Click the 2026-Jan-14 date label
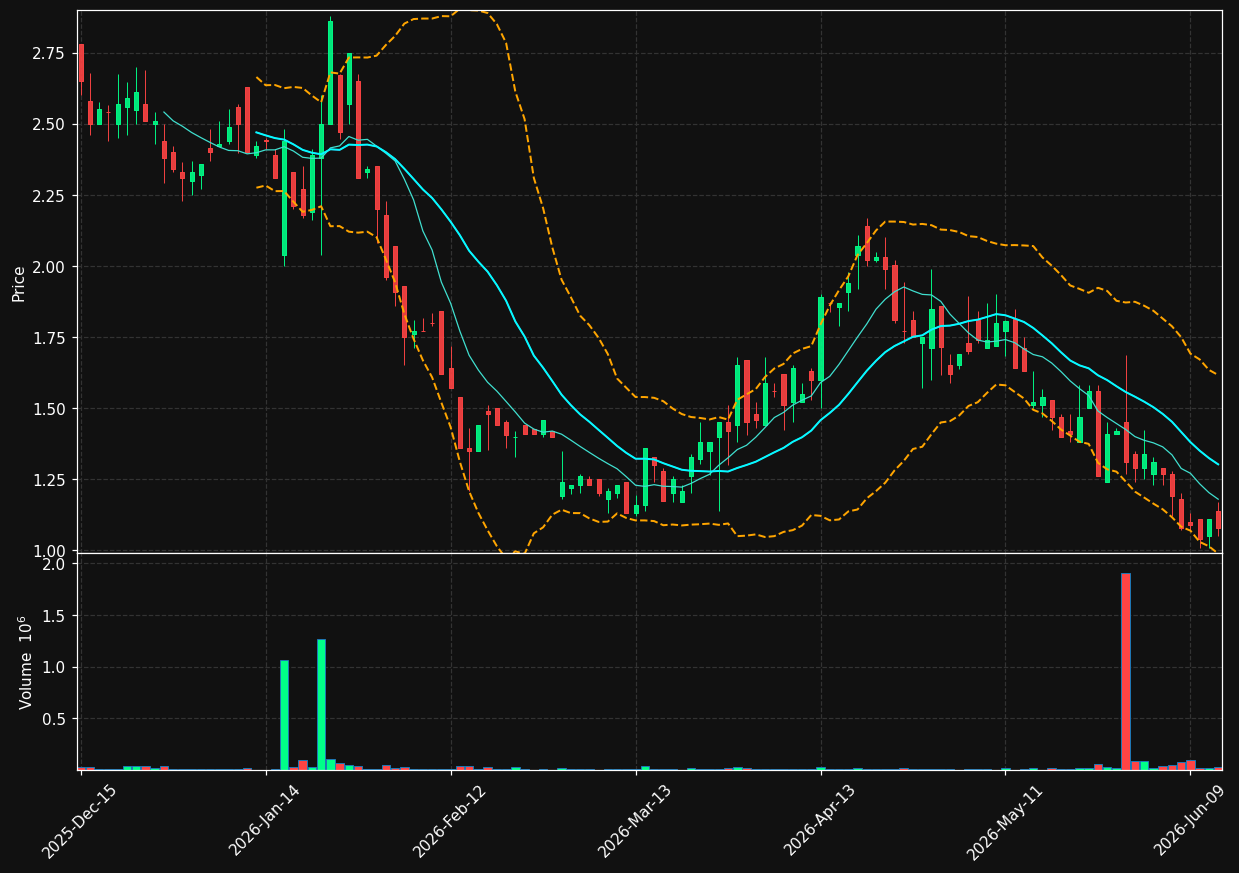This screenshot has width=1239, height=873. tap(264, 821)
